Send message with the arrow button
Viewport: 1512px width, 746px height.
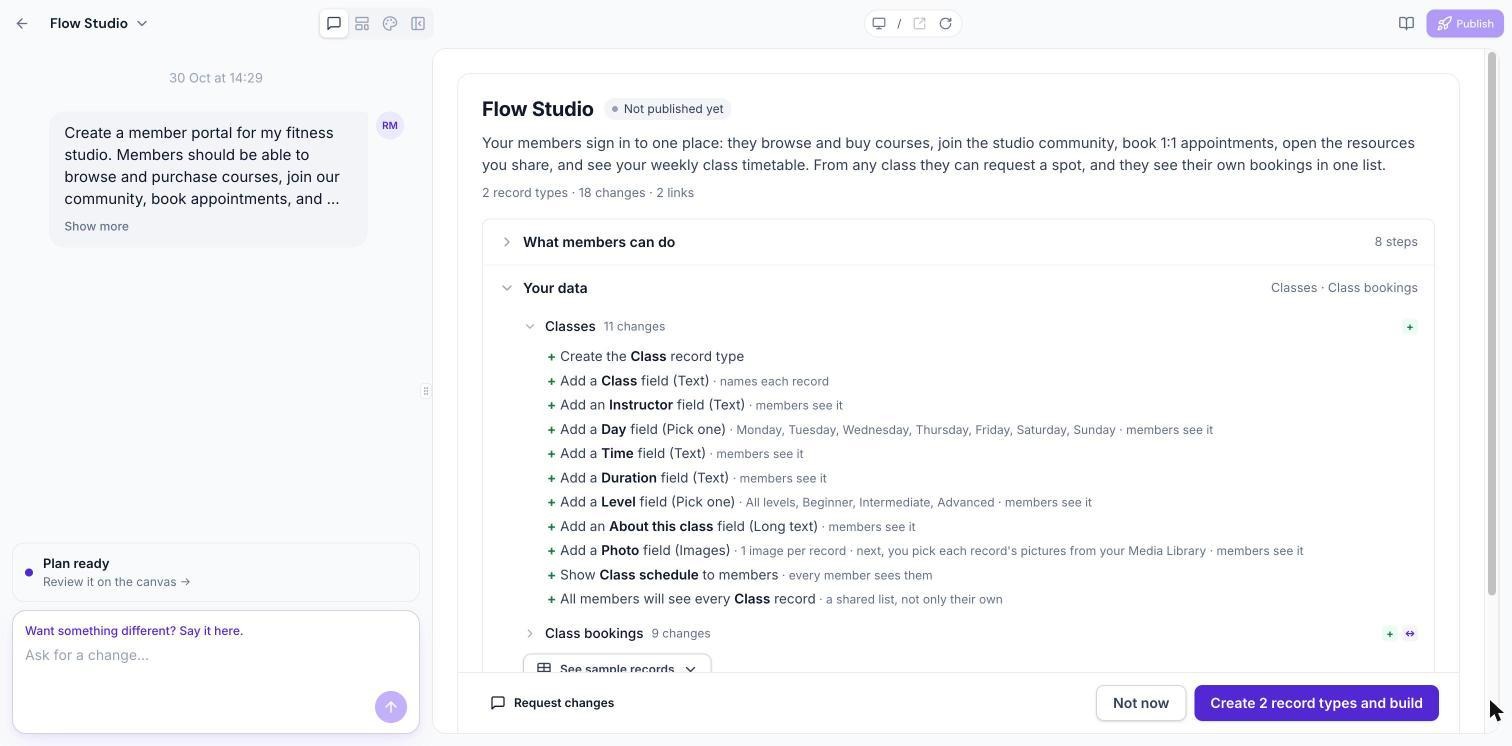point(391,707)
